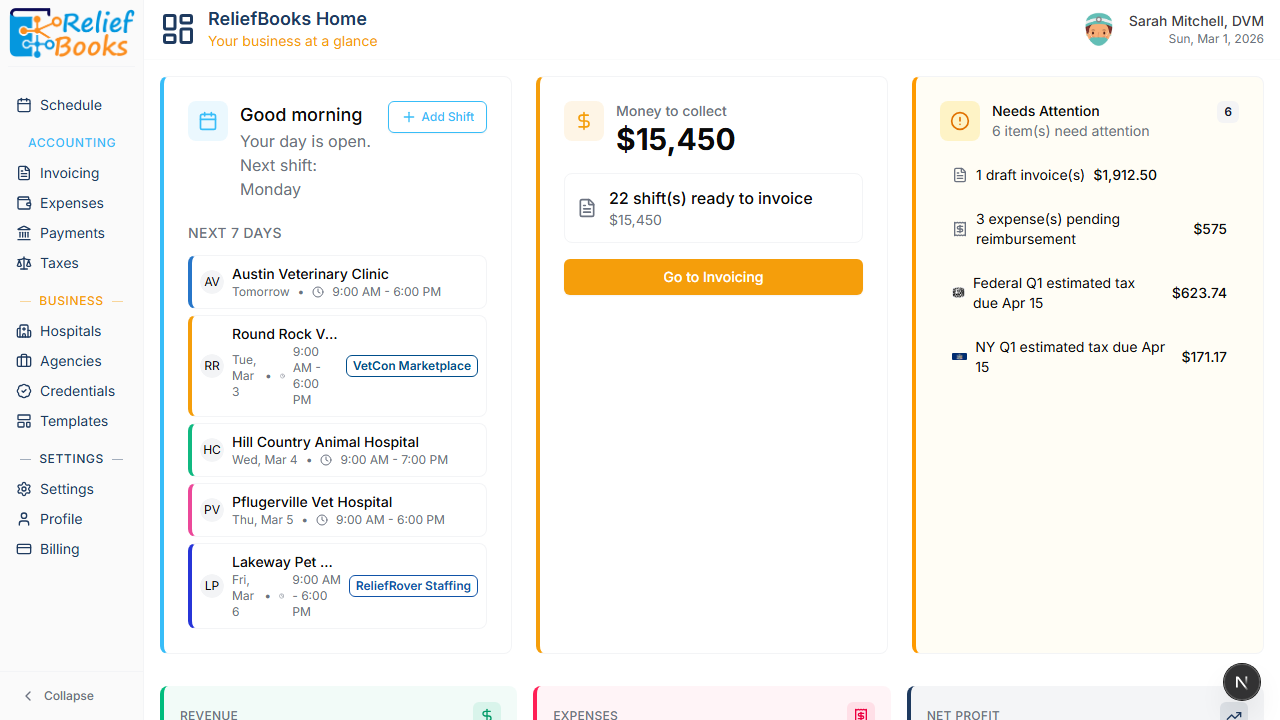Click the calendar icon beside Good morning

click(208, 121)
